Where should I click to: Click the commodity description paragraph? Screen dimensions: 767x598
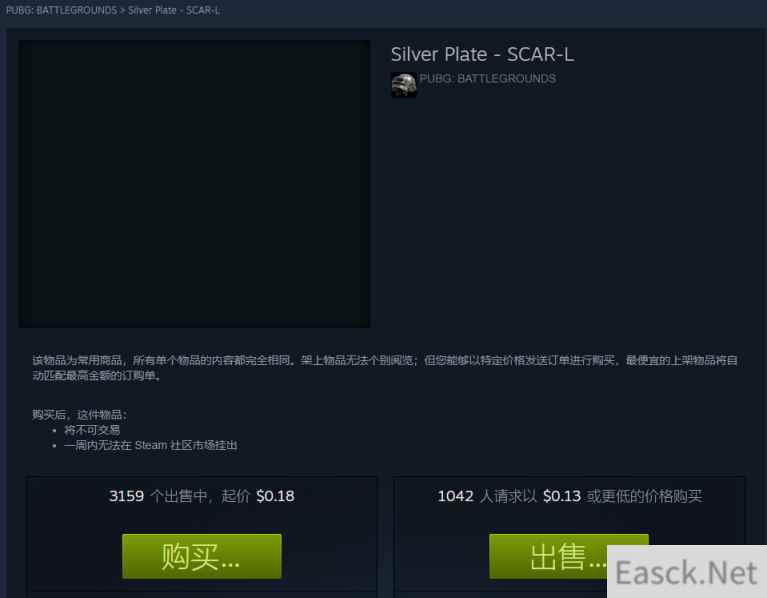(385, 368)
